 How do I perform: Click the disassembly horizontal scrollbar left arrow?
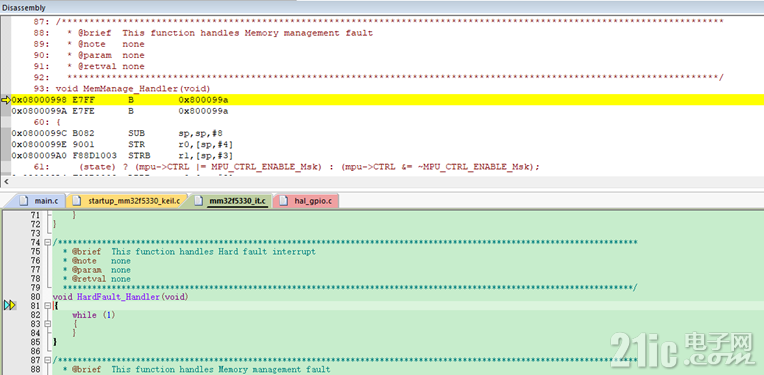pos(6,182)
